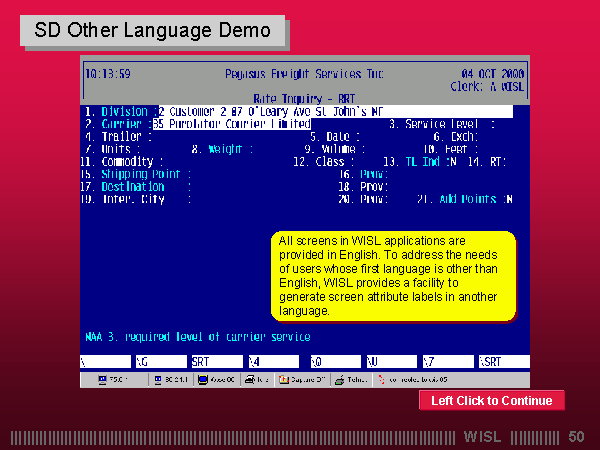
Task: Select the Carrier field showing Purolator Courier Limited
Action: coord(232,124)
